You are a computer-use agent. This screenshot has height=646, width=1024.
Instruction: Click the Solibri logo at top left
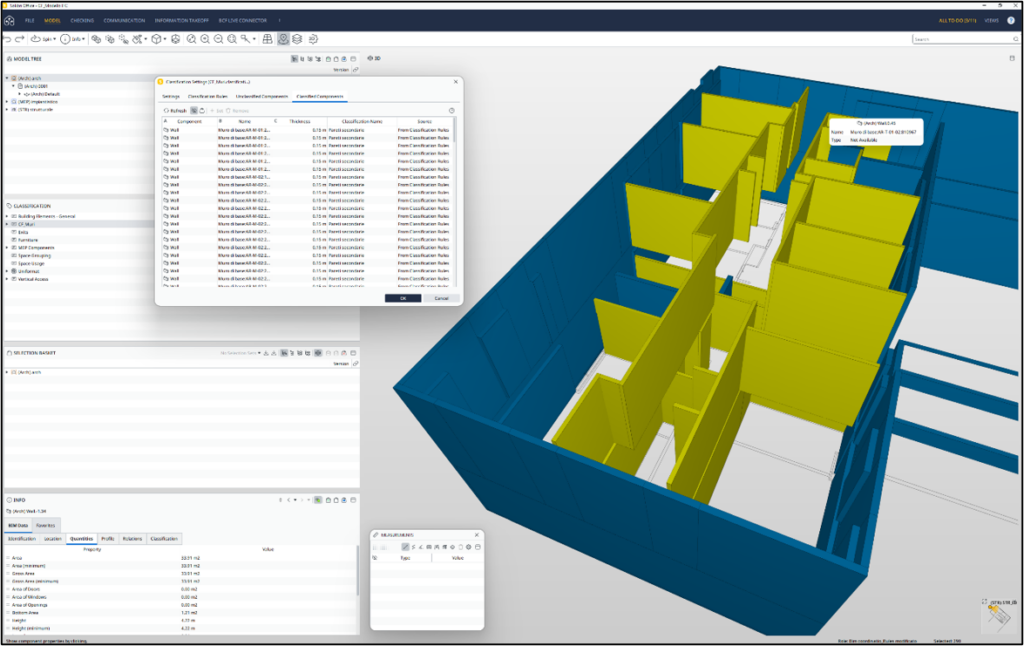[x=9, y=21]
